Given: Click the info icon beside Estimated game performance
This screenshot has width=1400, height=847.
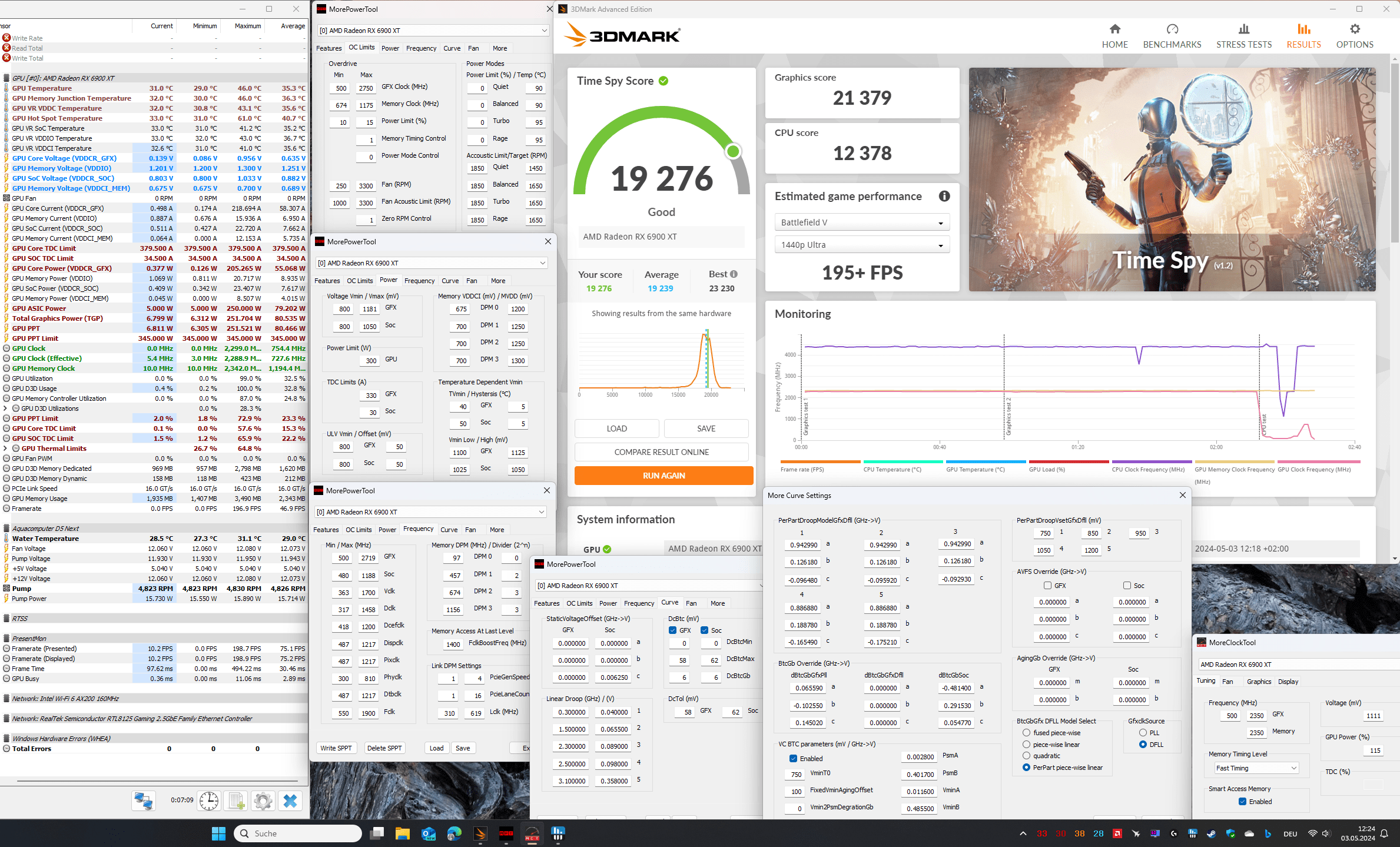Looking at the screenshot, I should [944, 197].
